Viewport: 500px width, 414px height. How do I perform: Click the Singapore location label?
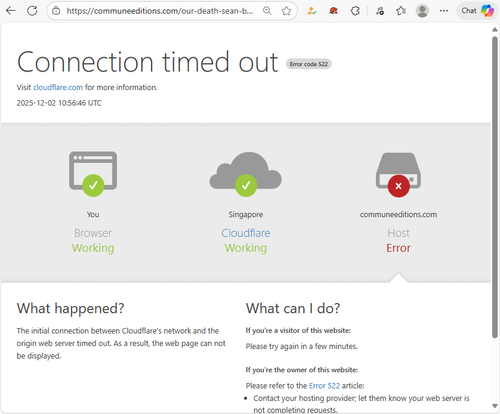[x=246, y=214]
